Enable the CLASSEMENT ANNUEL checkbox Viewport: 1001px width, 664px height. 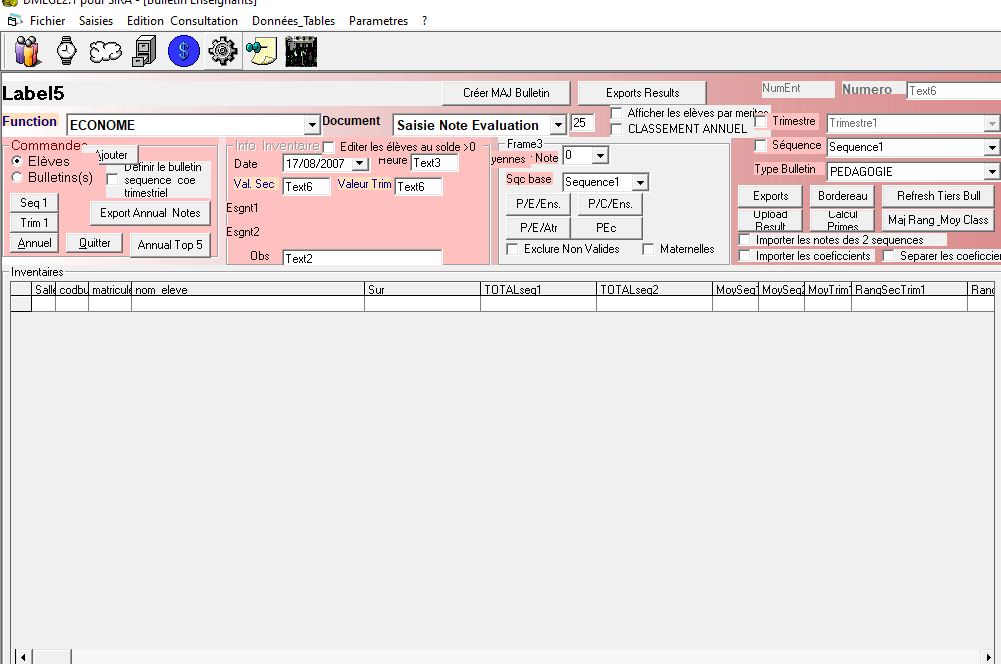(x=617, y=128)
